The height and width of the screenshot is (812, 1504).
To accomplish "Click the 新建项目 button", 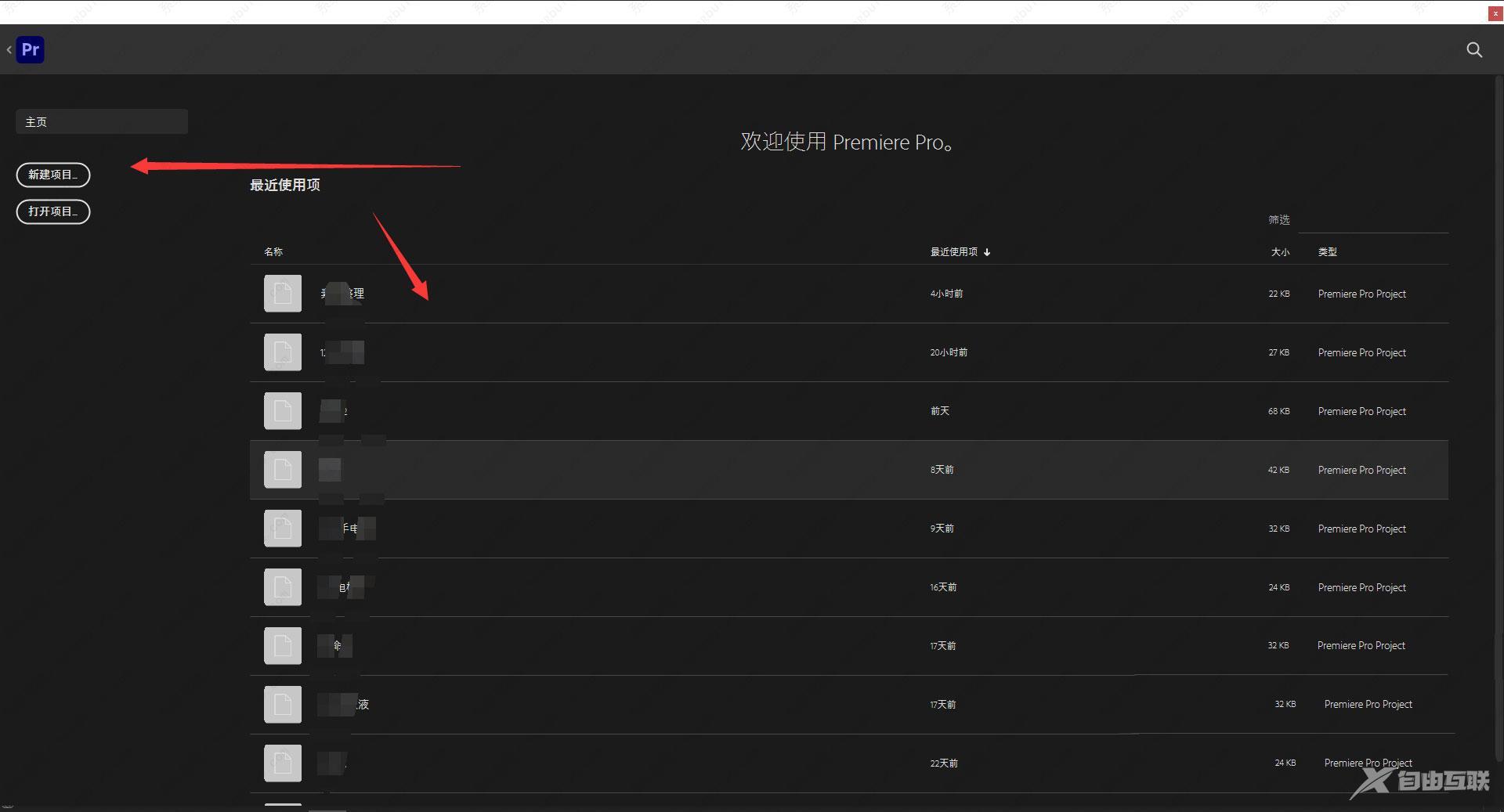I will (x=53, y=175).
